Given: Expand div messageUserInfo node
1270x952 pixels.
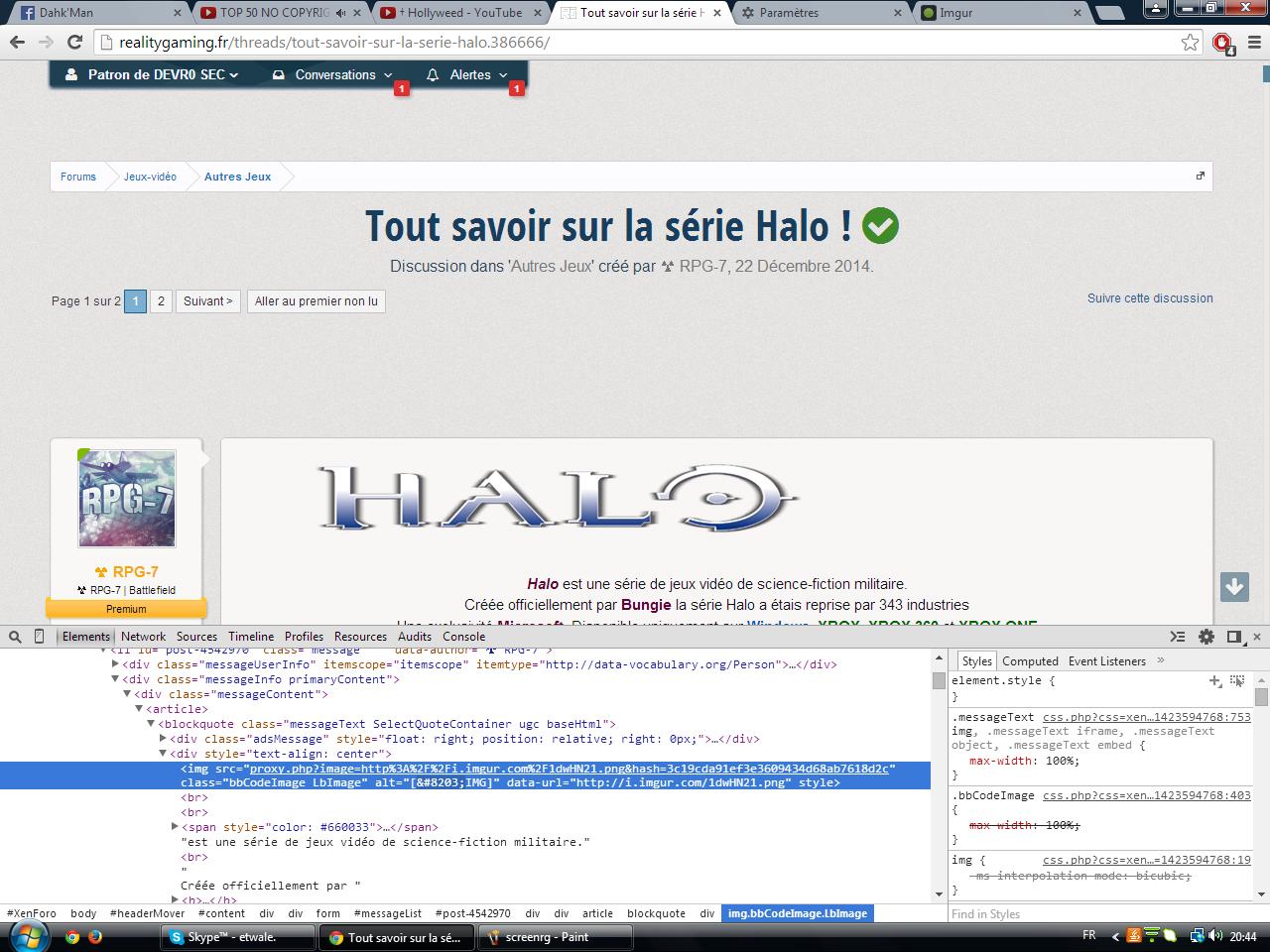Looking at the screenshot, I should point(116,665).
